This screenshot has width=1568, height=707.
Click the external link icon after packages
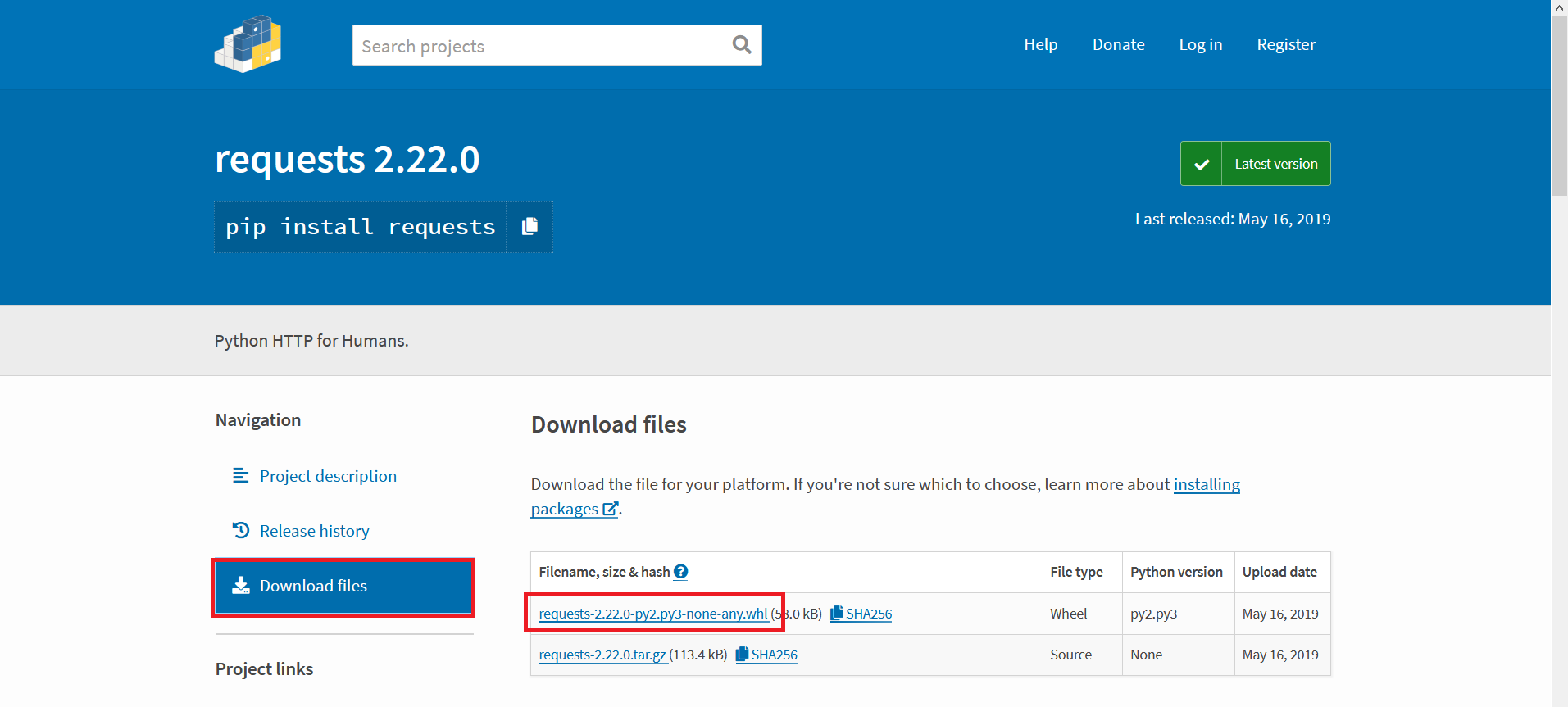(x=610, y=509)
